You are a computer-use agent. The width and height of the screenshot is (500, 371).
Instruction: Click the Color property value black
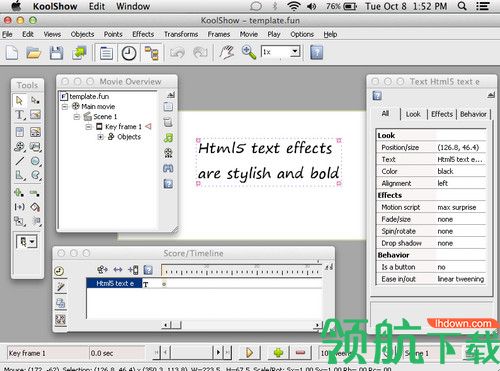[445, 171]
